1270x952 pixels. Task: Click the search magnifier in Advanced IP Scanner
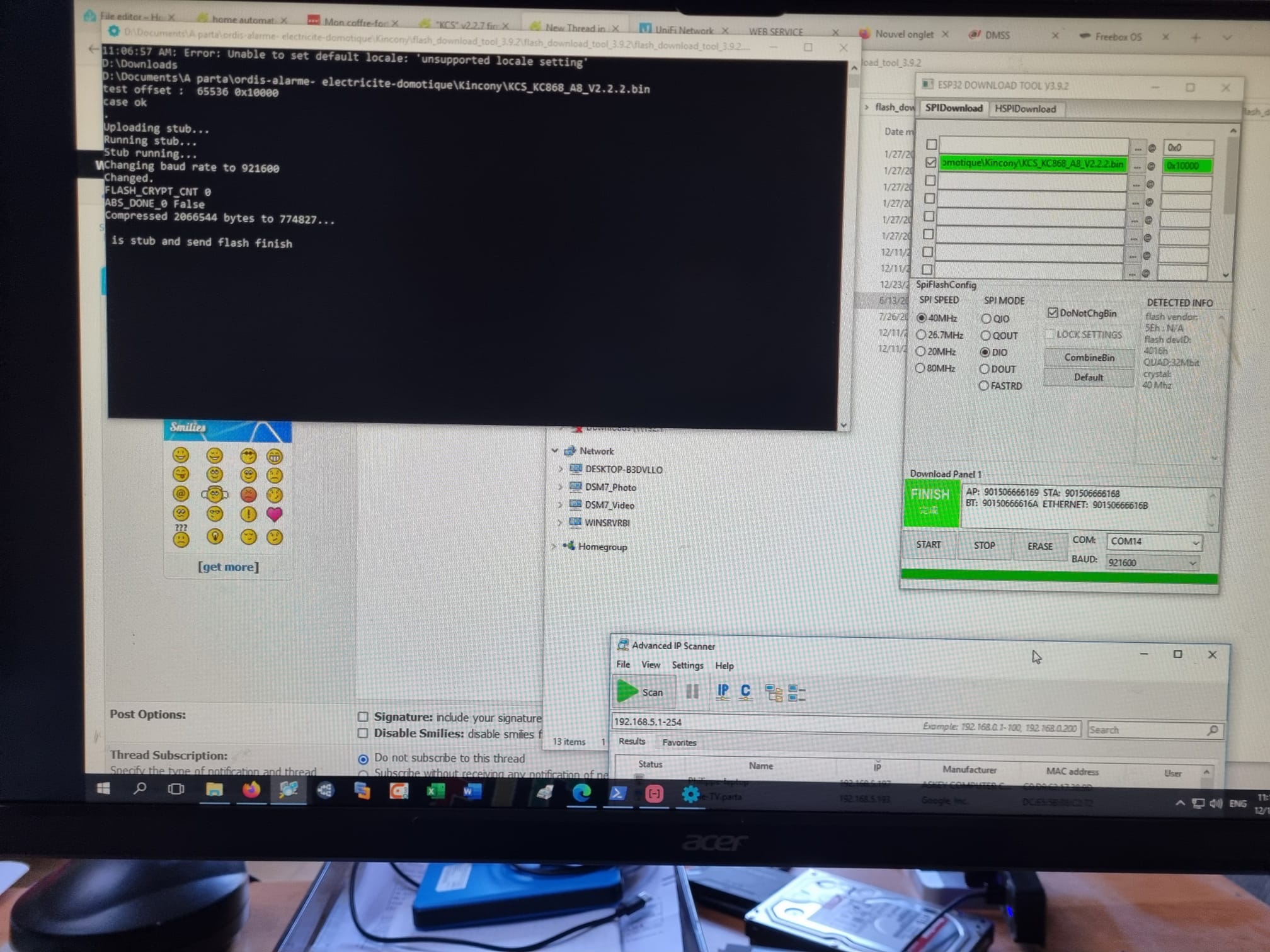pyautogui.click(x=1212, y=730)
